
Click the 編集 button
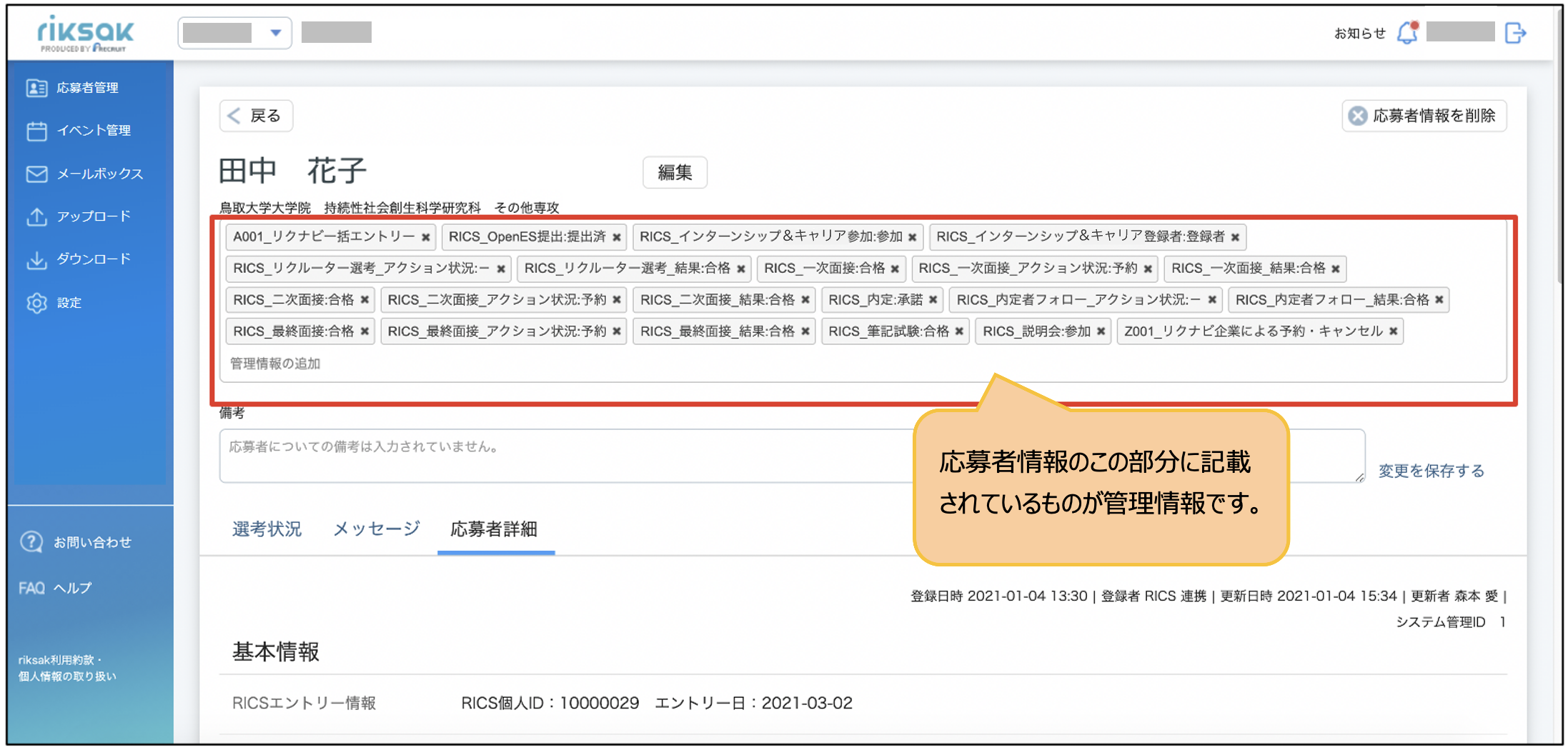point(675,172)
